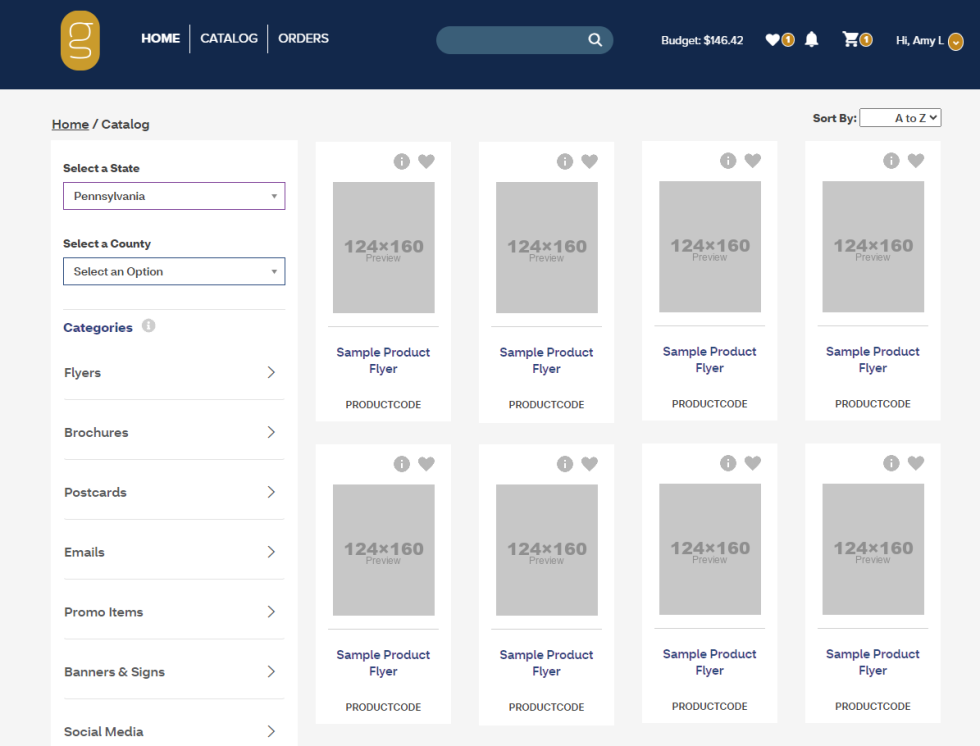Click info icon on last bottom-row product
The height and width of the screenshot is (746, 980).
coord(891,463)
